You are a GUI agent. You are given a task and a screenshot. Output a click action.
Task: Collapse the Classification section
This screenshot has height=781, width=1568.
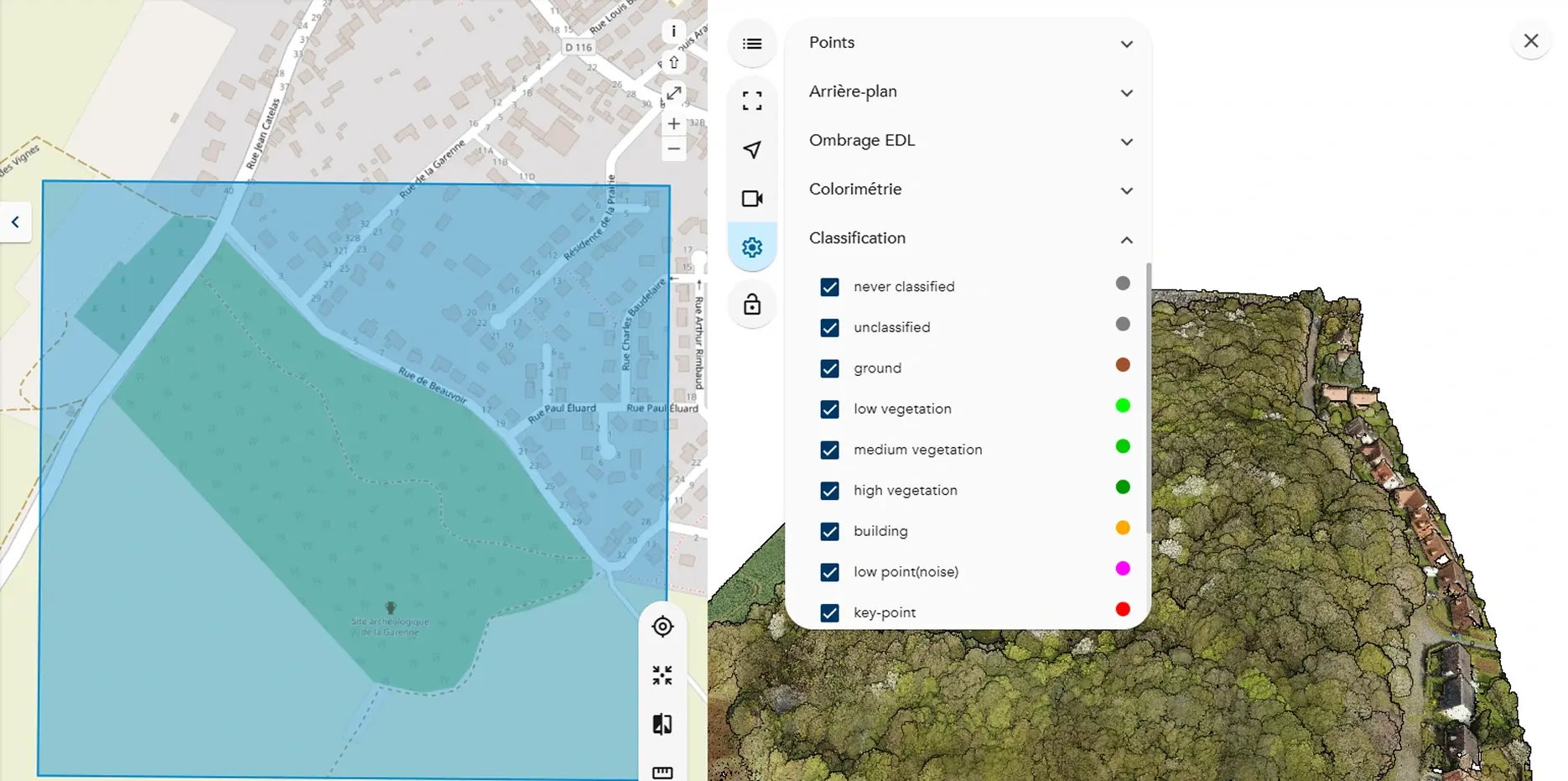1126,240
